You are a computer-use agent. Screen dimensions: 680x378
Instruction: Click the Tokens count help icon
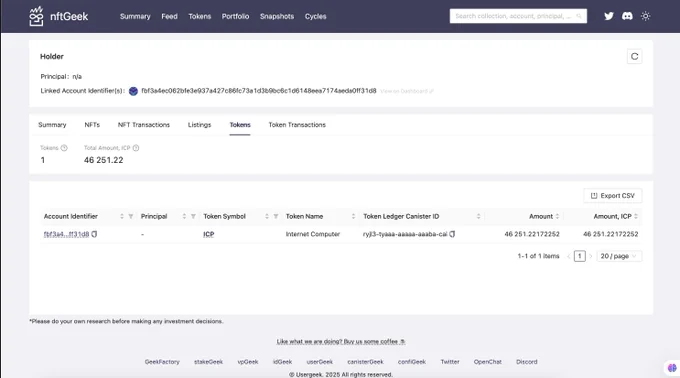[64, 148]
